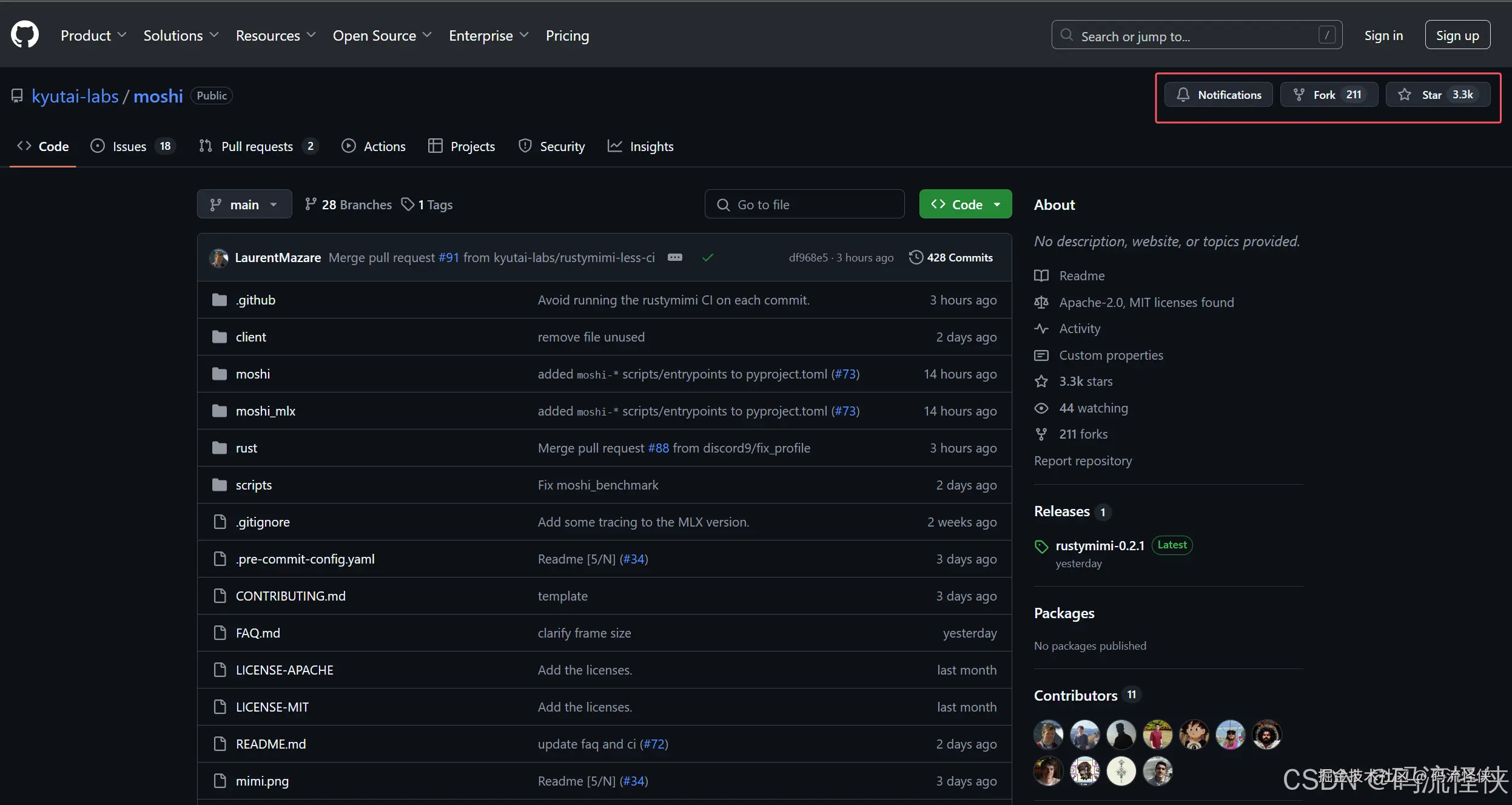This screenshot has width=1512, height=805.
Task: Click the Activity pulse icon
Action: pos(1041,328)
